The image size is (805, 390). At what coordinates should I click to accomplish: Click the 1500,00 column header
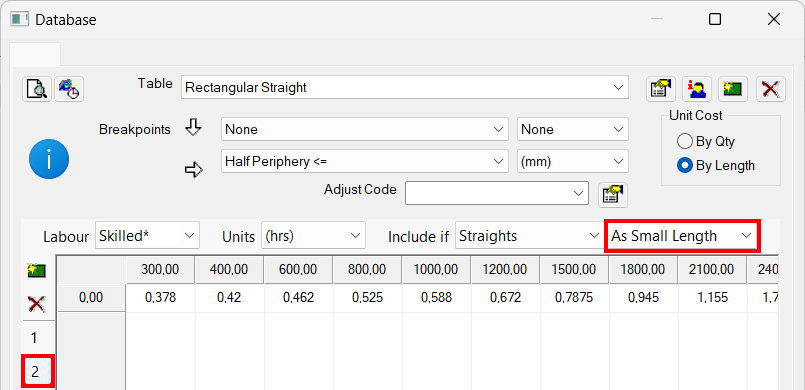coord(574,269)
